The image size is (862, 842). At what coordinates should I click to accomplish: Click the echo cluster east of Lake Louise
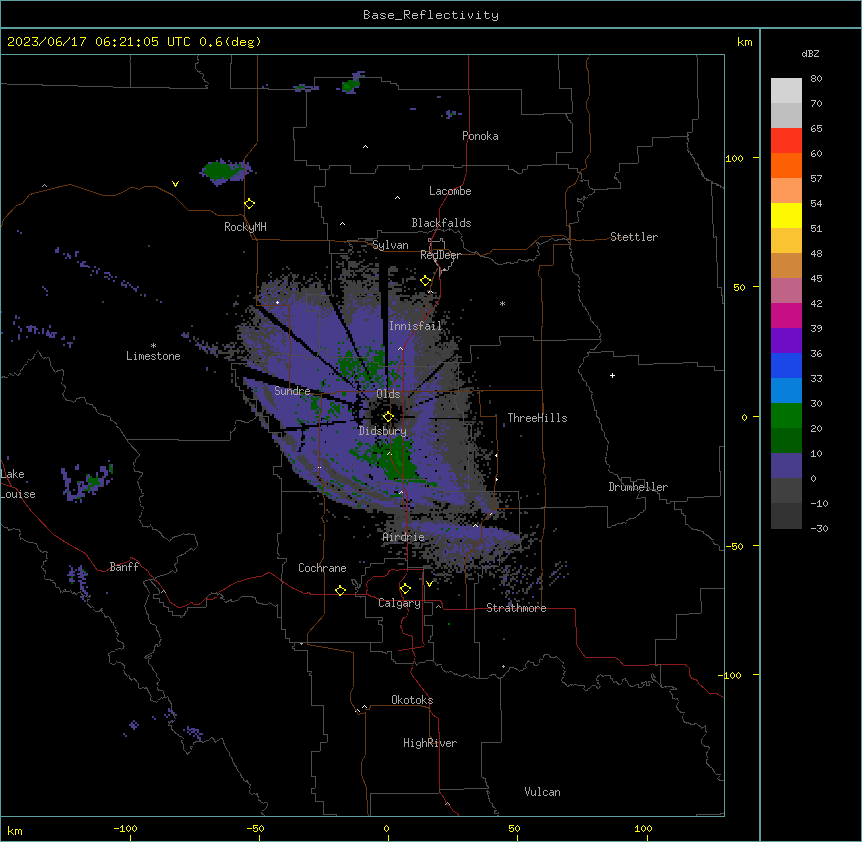click(x=88, y=483)
